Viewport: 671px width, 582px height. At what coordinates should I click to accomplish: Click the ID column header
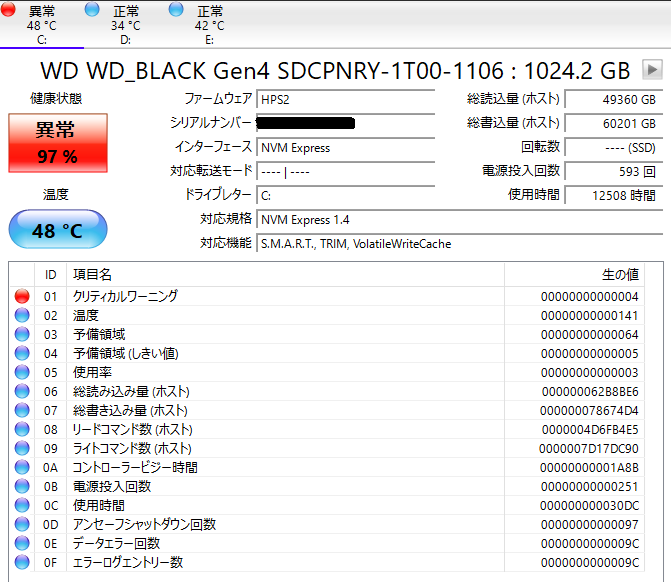(50, 274)
